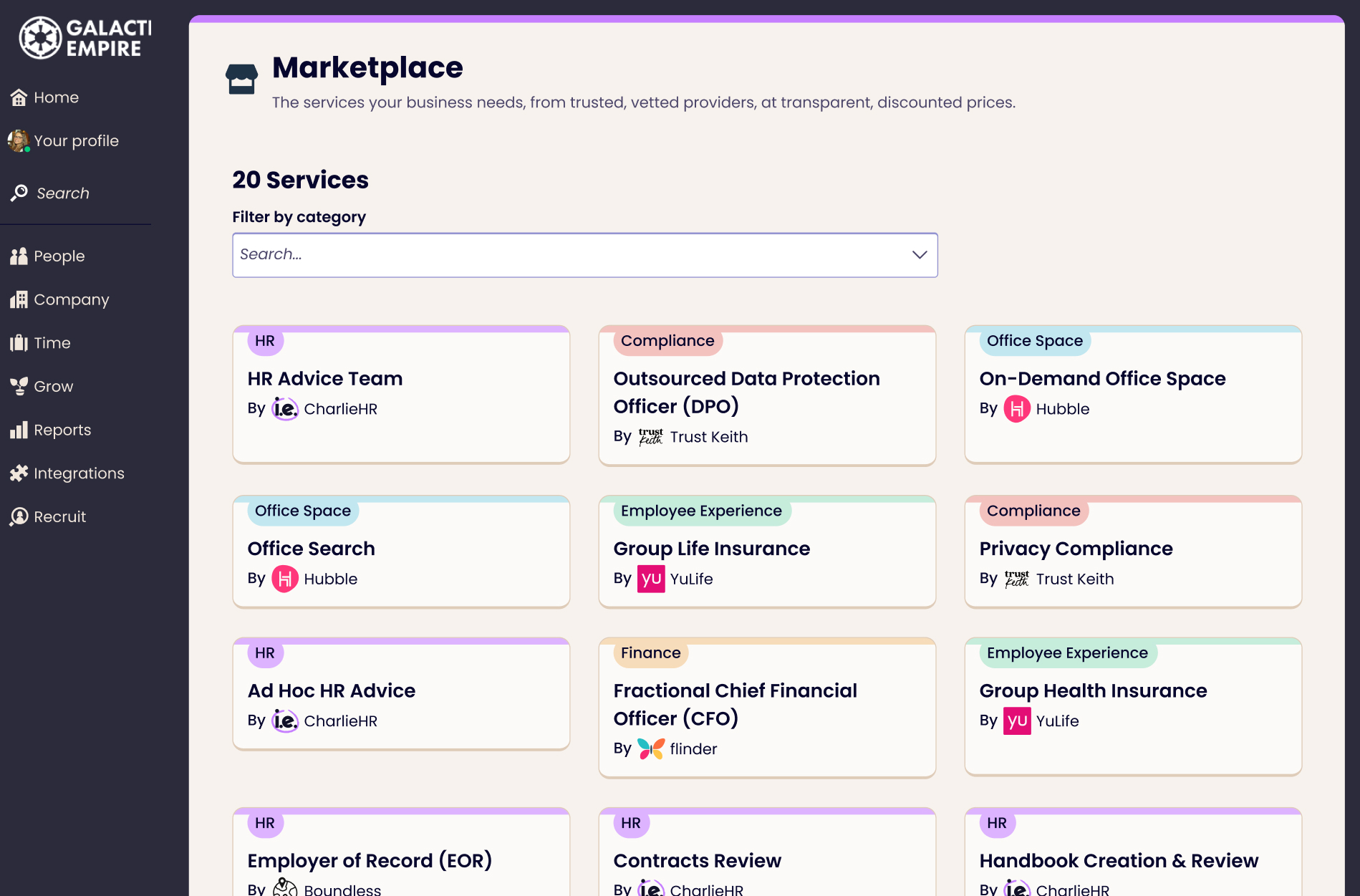Click Office Space tag on On-Demand card

point(1034,341)
